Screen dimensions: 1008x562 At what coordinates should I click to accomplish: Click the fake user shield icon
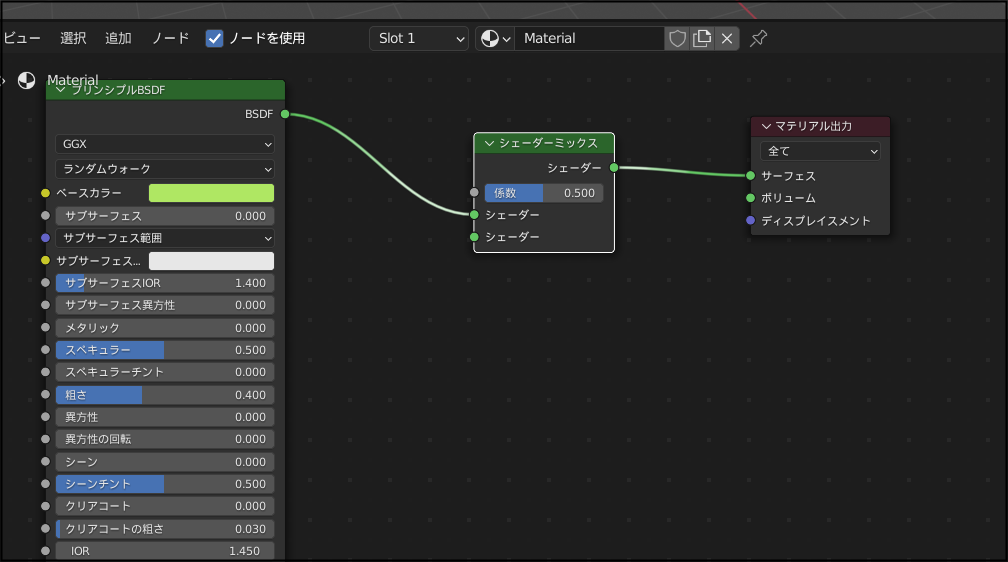[x=677, y=39]
